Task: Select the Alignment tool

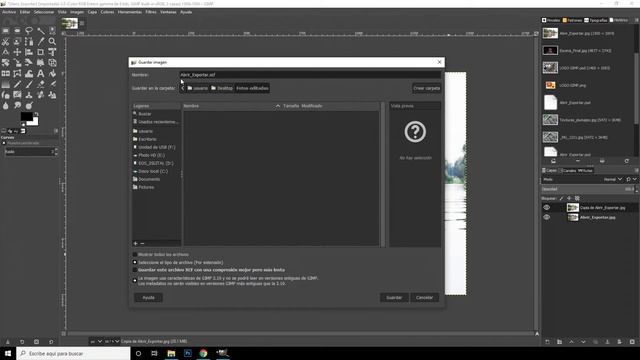Action: (x=29, y=52)
